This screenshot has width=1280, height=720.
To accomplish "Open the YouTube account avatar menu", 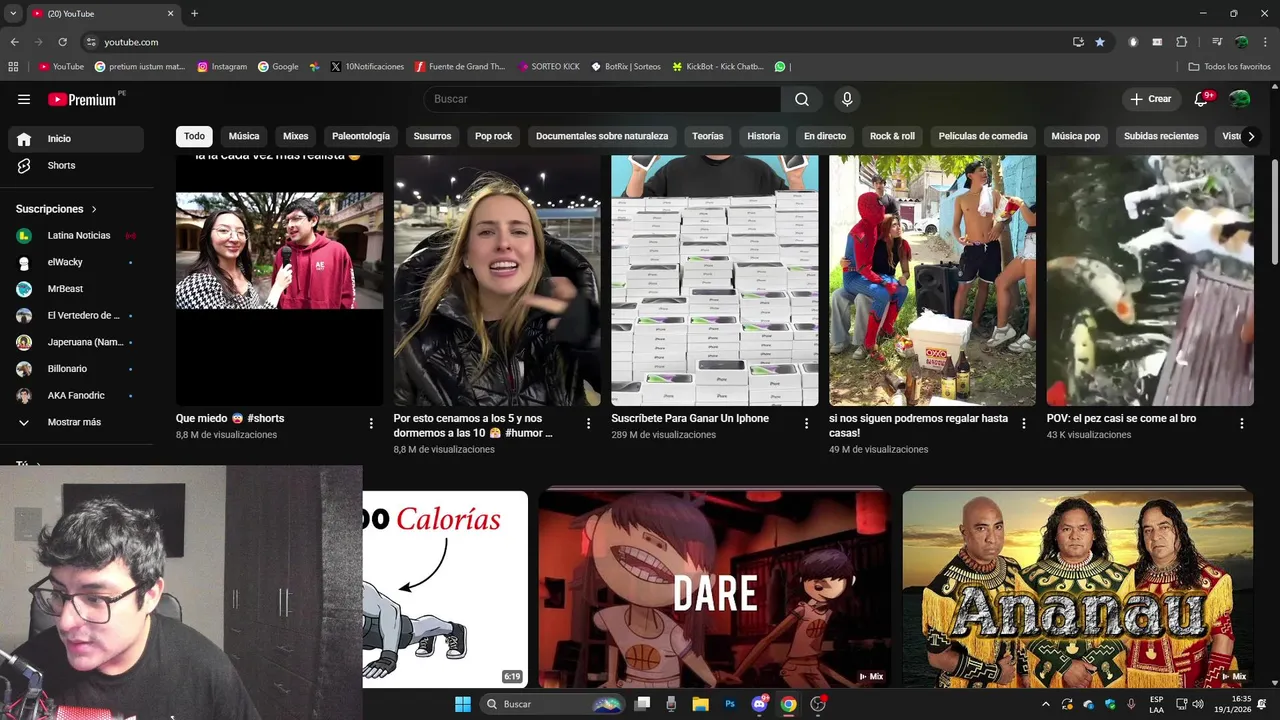I will (1240, 99).
